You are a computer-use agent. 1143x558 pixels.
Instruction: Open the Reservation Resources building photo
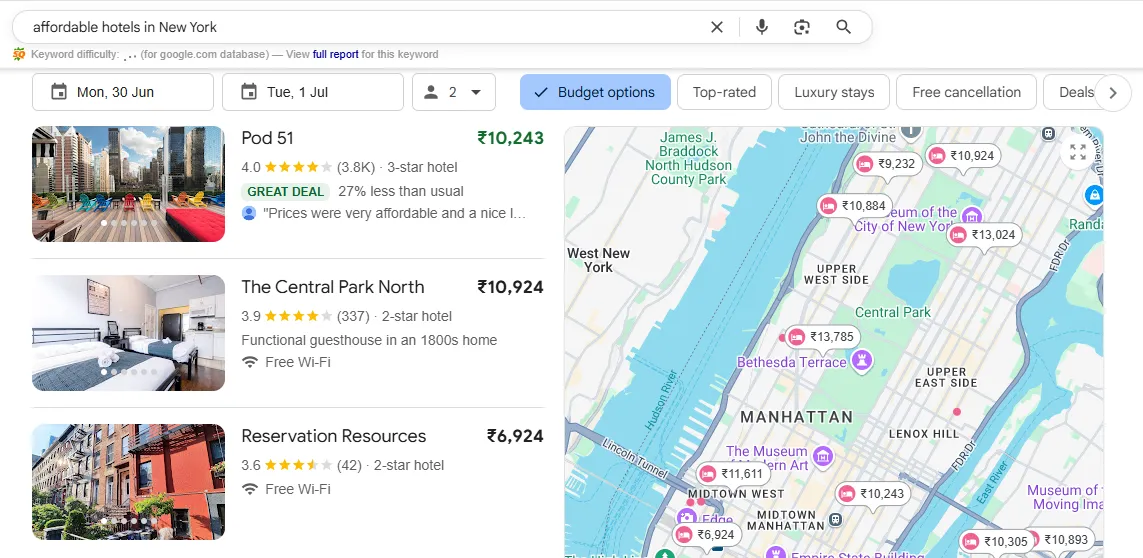pos(128,481)
